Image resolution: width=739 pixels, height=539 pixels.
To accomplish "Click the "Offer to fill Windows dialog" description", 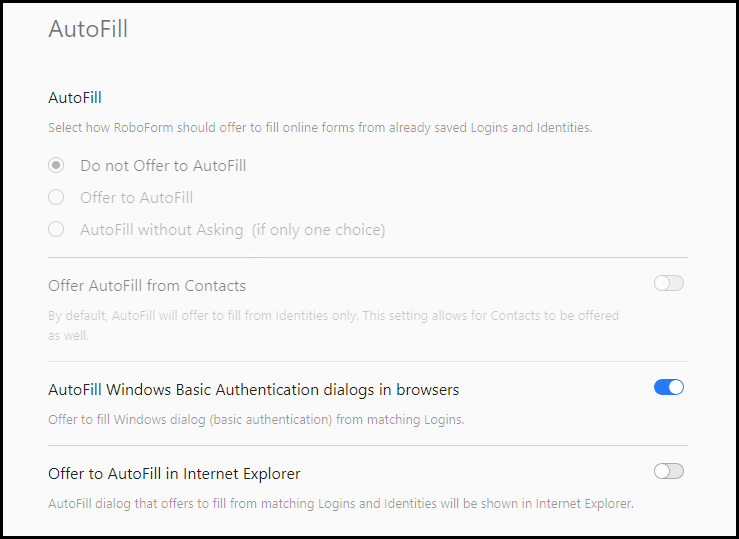I will [x=256, y=419].
